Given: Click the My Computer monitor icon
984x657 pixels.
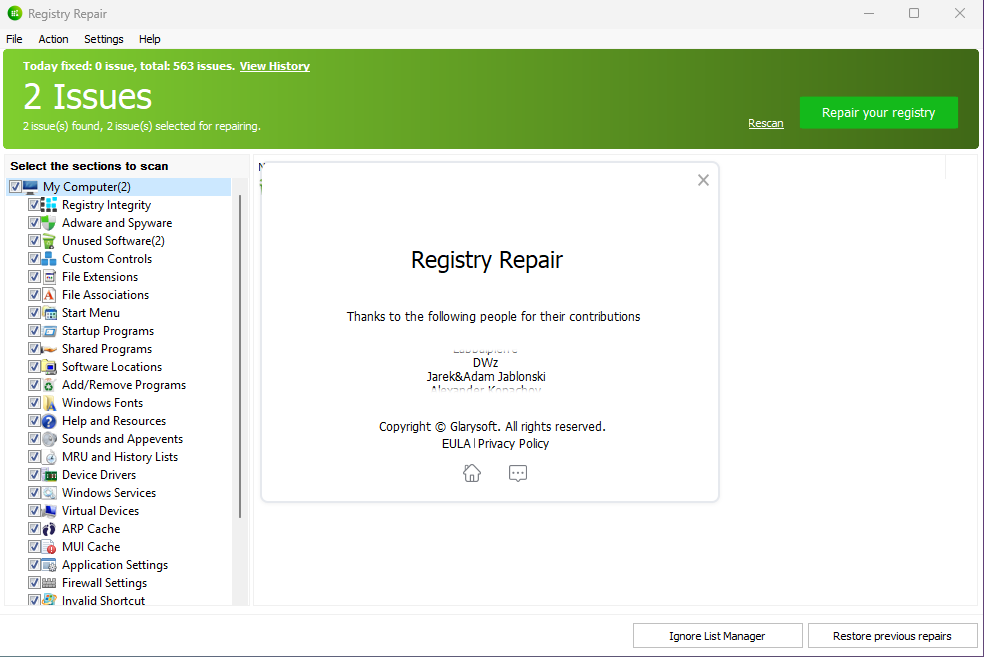Looking at the screenshot, I should (30, 186).
